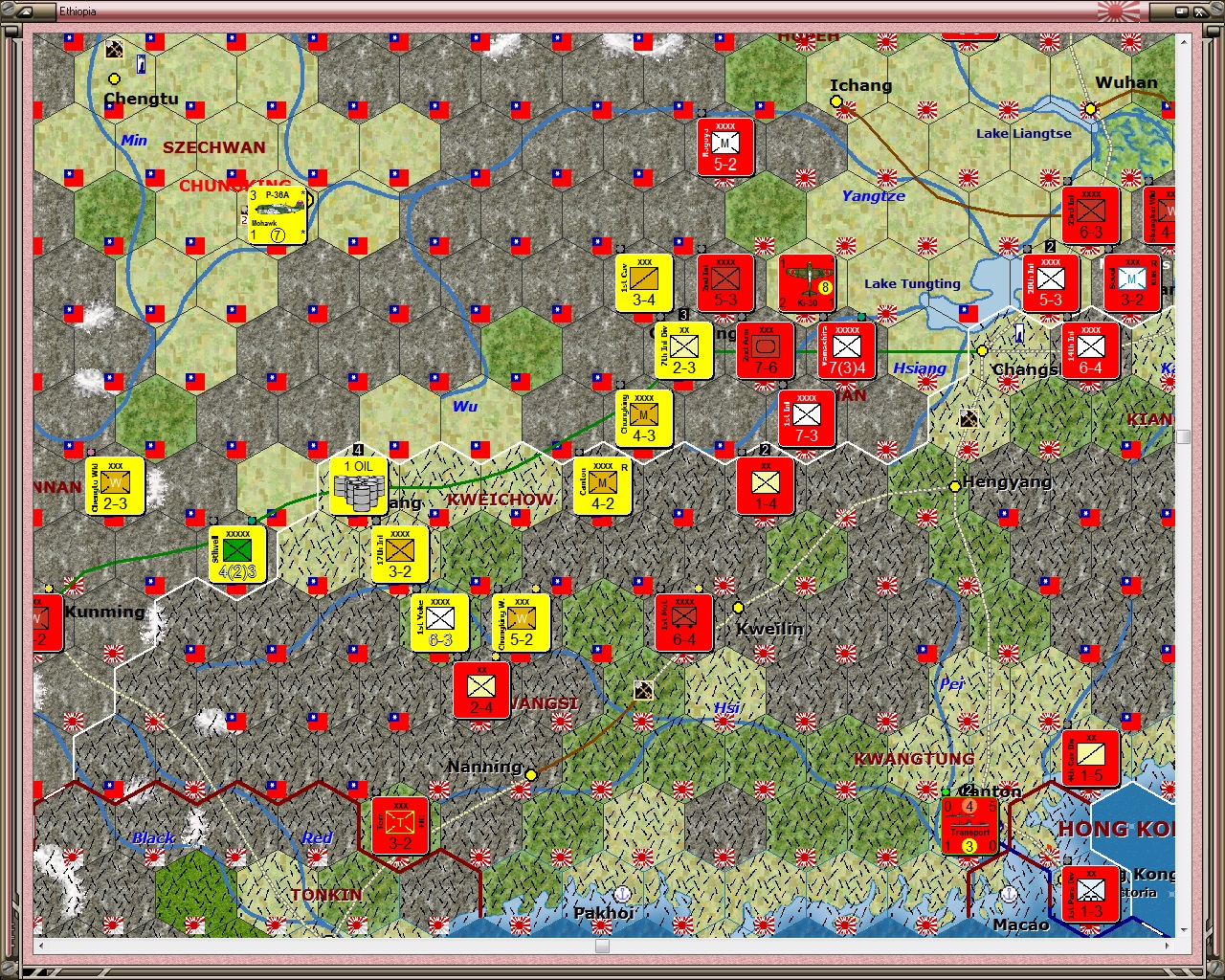The image size is (1225, 980).
Task: Select the yellow 1st Yoke 6-3 army
Action: tap(440, 622)
